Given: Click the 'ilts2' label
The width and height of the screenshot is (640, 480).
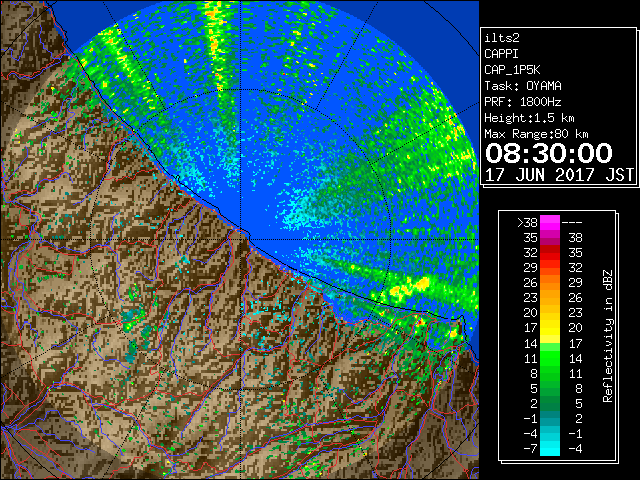Looking at the screenshot, I should [502, 38].
